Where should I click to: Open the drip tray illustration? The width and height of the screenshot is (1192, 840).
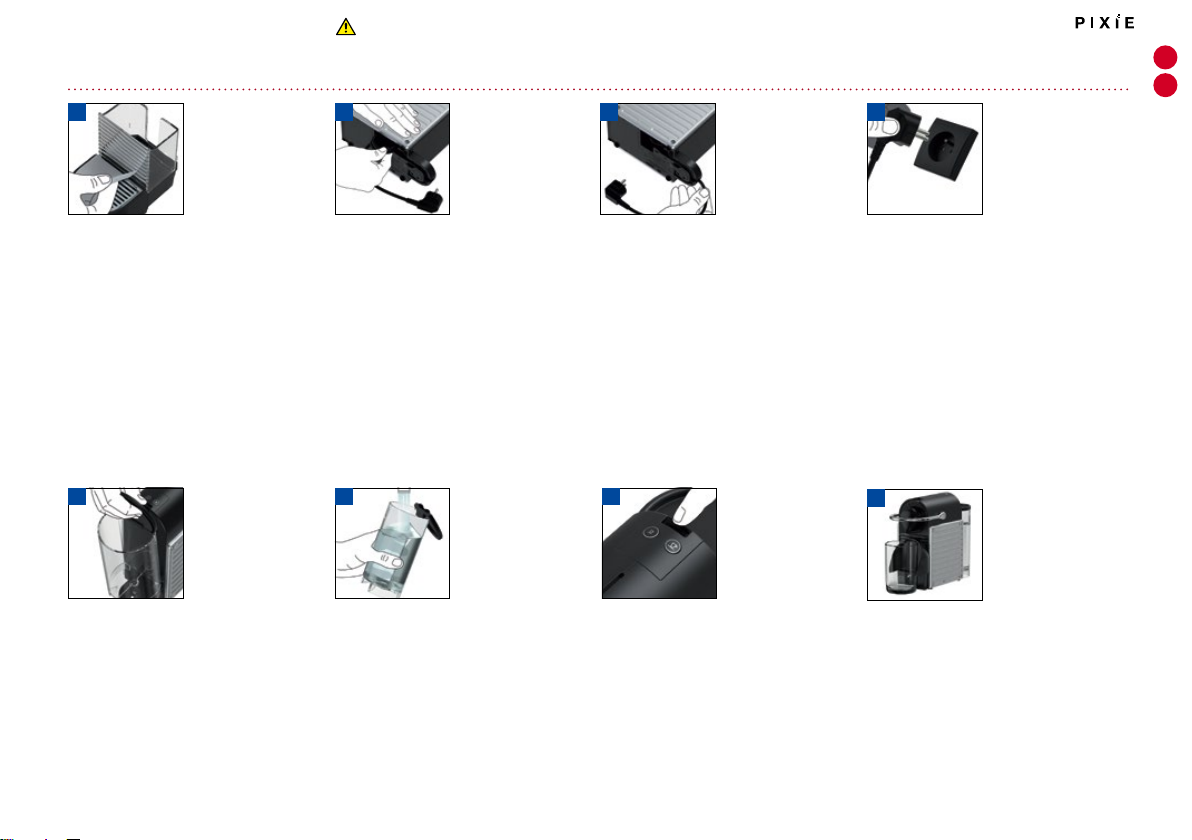126,159
